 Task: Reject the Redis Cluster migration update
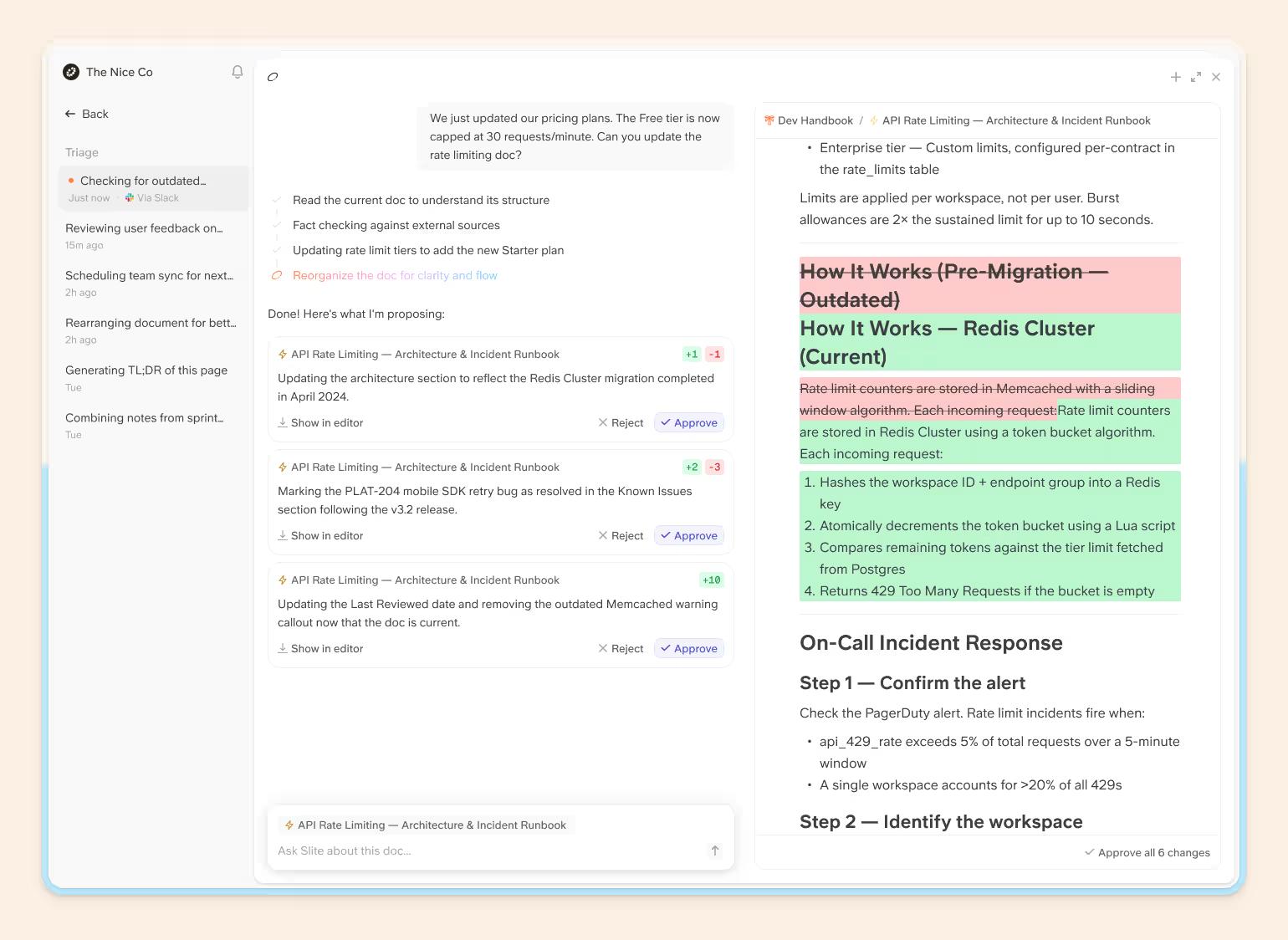point(621,423)
